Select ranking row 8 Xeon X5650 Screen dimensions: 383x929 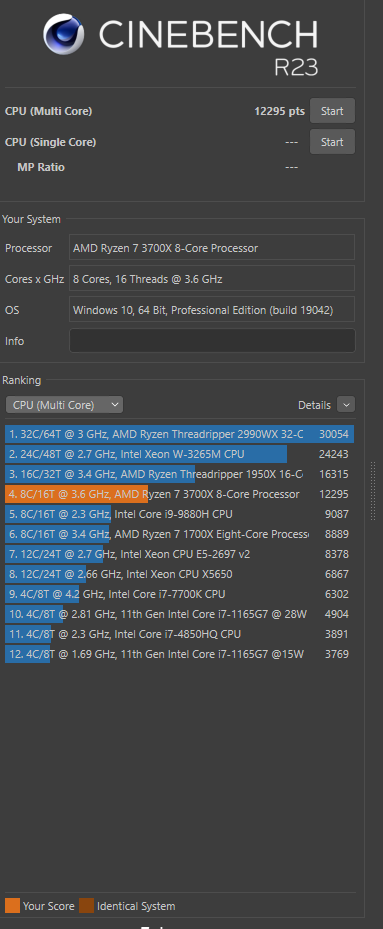click(x=180, y=574)
